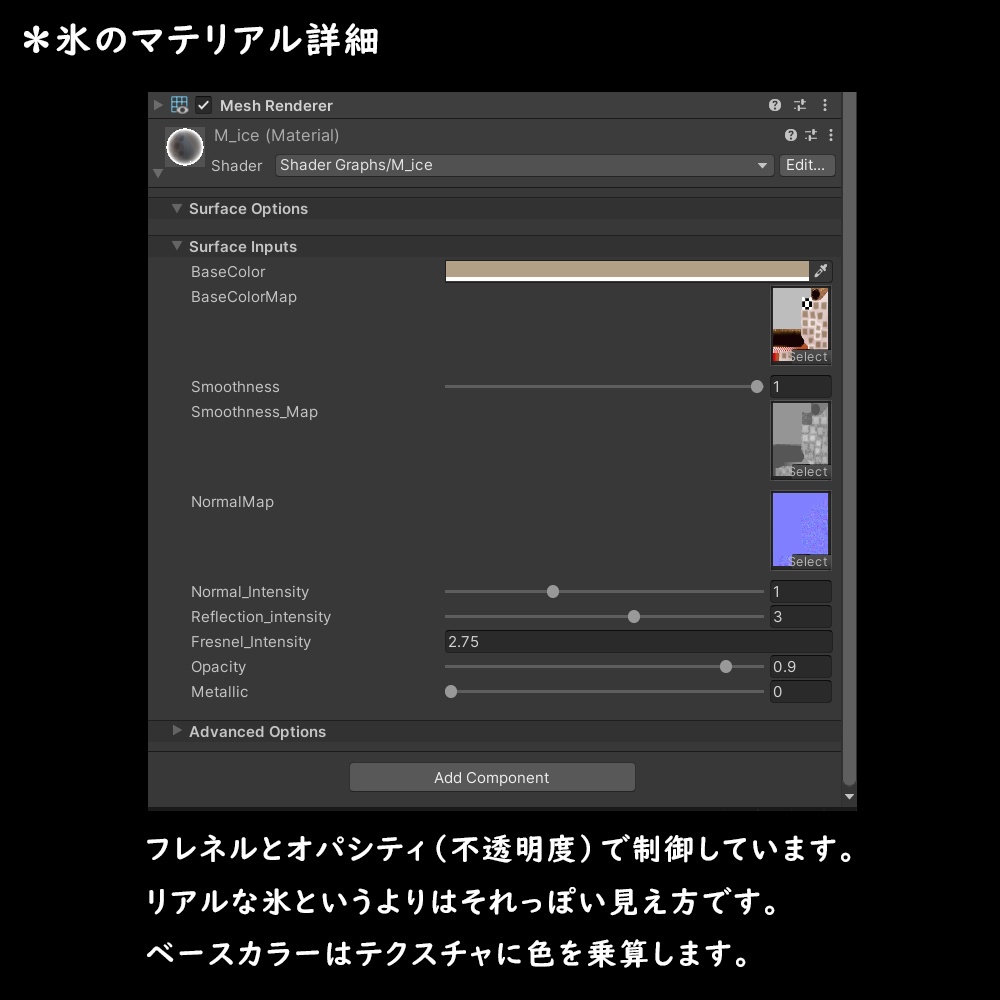Click the presets icon on Mesh Renderer header

tap(799, 104)
